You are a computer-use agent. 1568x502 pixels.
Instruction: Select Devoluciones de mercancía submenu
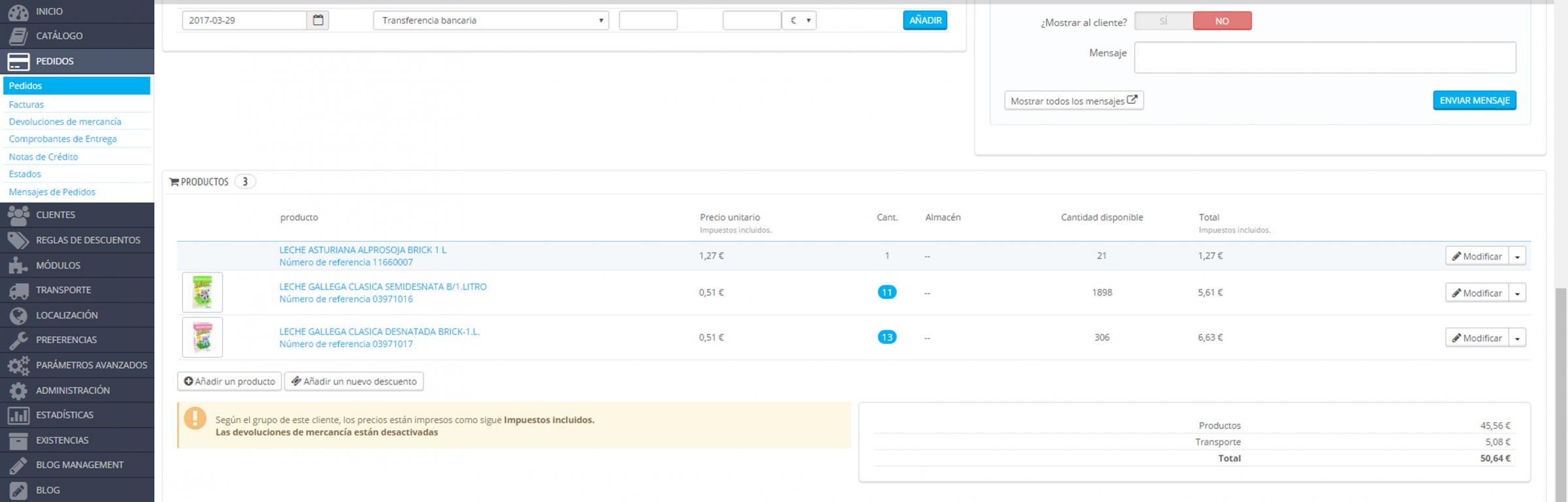[x=65, y=122]
